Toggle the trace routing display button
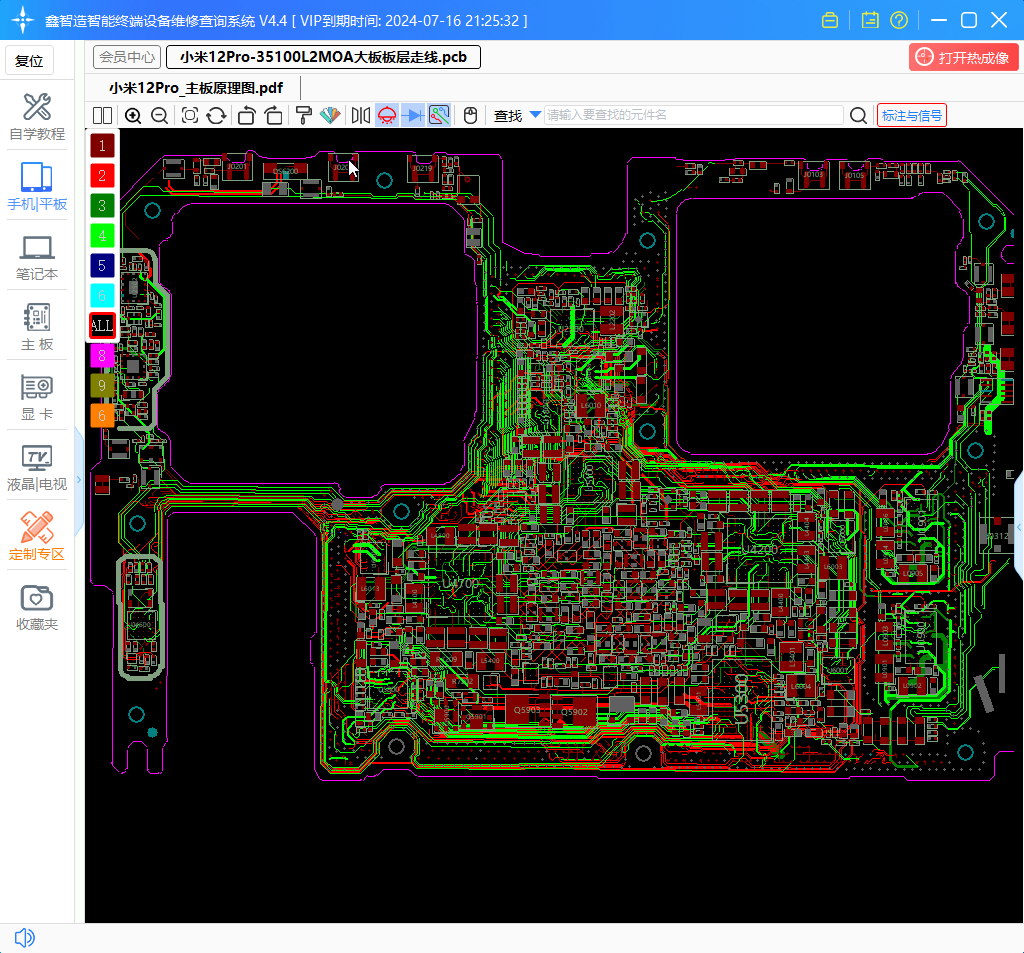This screenshot has height=953, width=1024. coord(439,116)
